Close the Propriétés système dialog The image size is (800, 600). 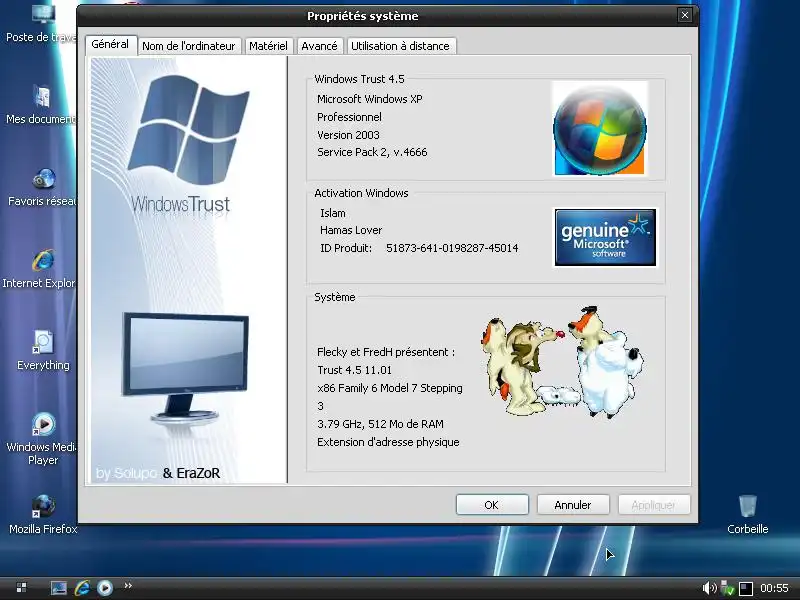(x=685, y=15)
